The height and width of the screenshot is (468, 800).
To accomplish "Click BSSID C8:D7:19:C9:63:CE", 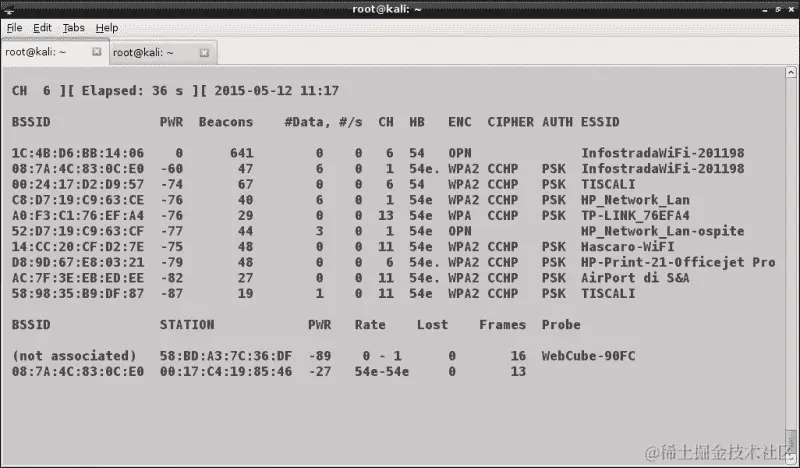I will 78,200.
